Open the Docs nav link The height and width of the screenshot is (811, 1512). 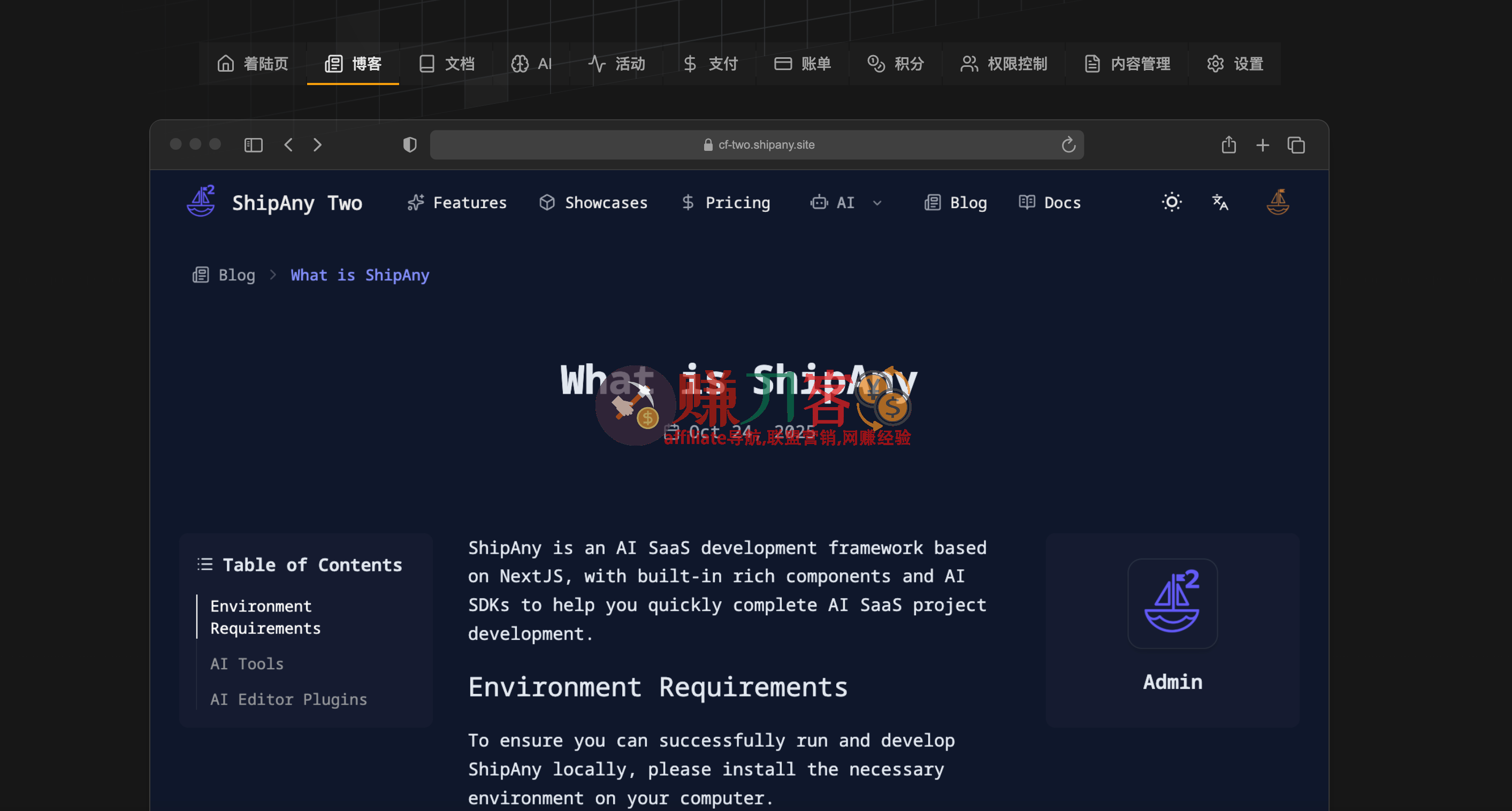click(1050, 202)
